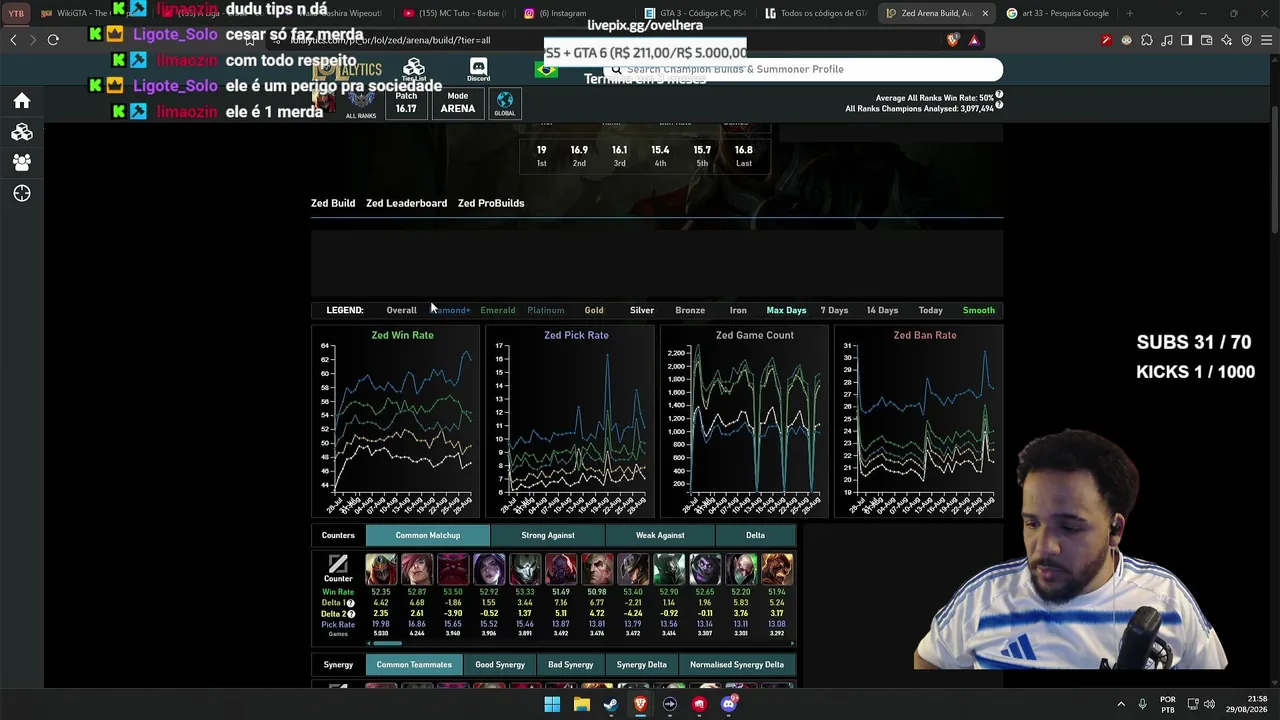Select the counters Delta tab
Viewport: 1280px width, 720px height.
pyautogui.click(x=755, y=535)
